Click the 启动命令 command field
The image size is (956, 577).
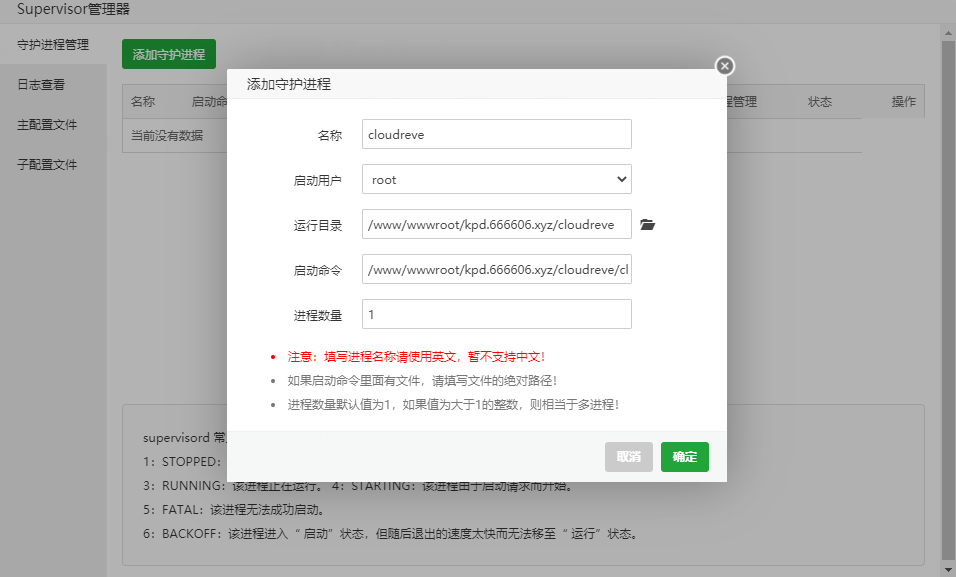pos(496,269)
